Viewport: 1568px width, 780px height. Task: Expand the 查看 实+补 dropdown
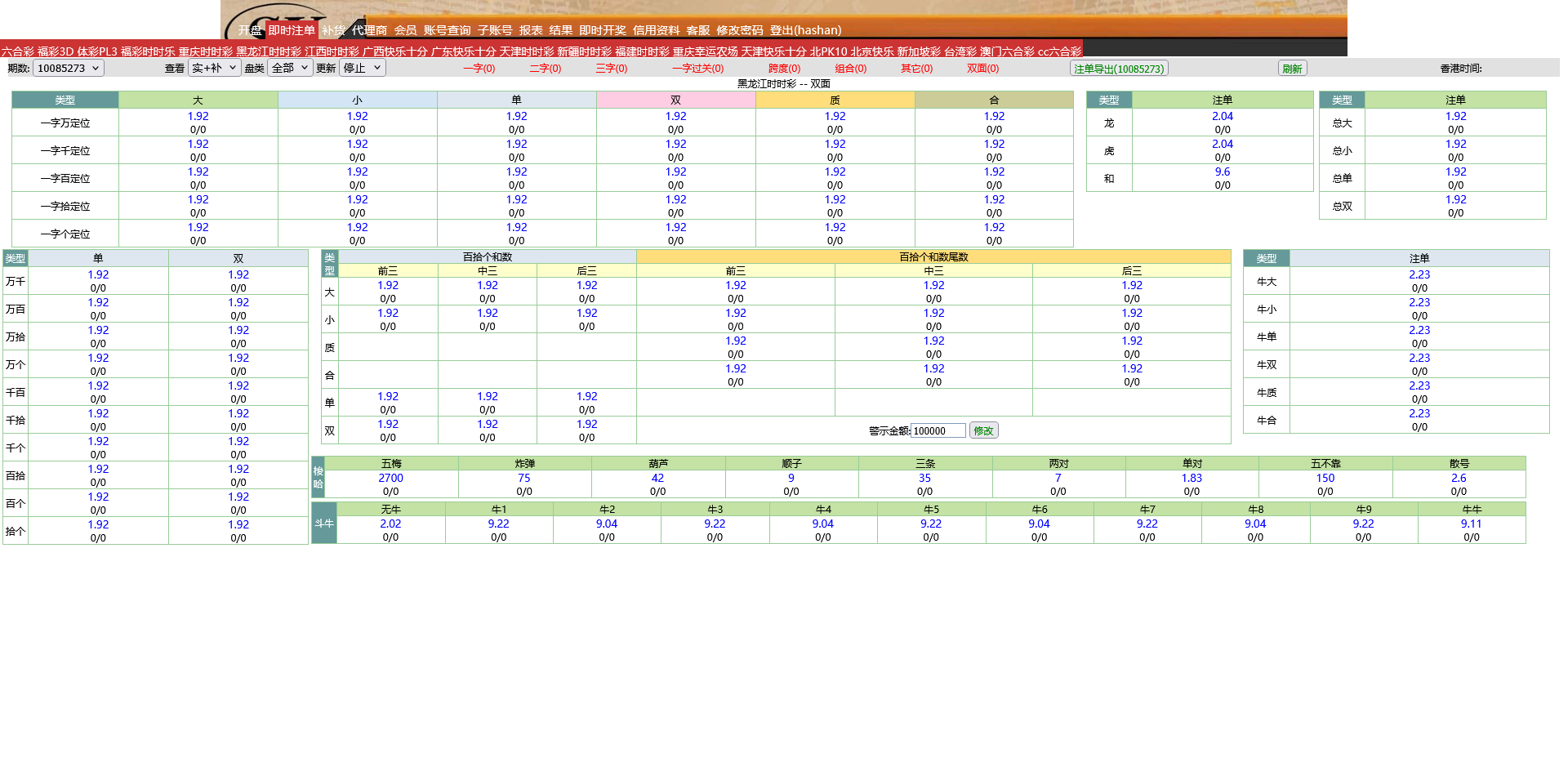tap(214, 68)
